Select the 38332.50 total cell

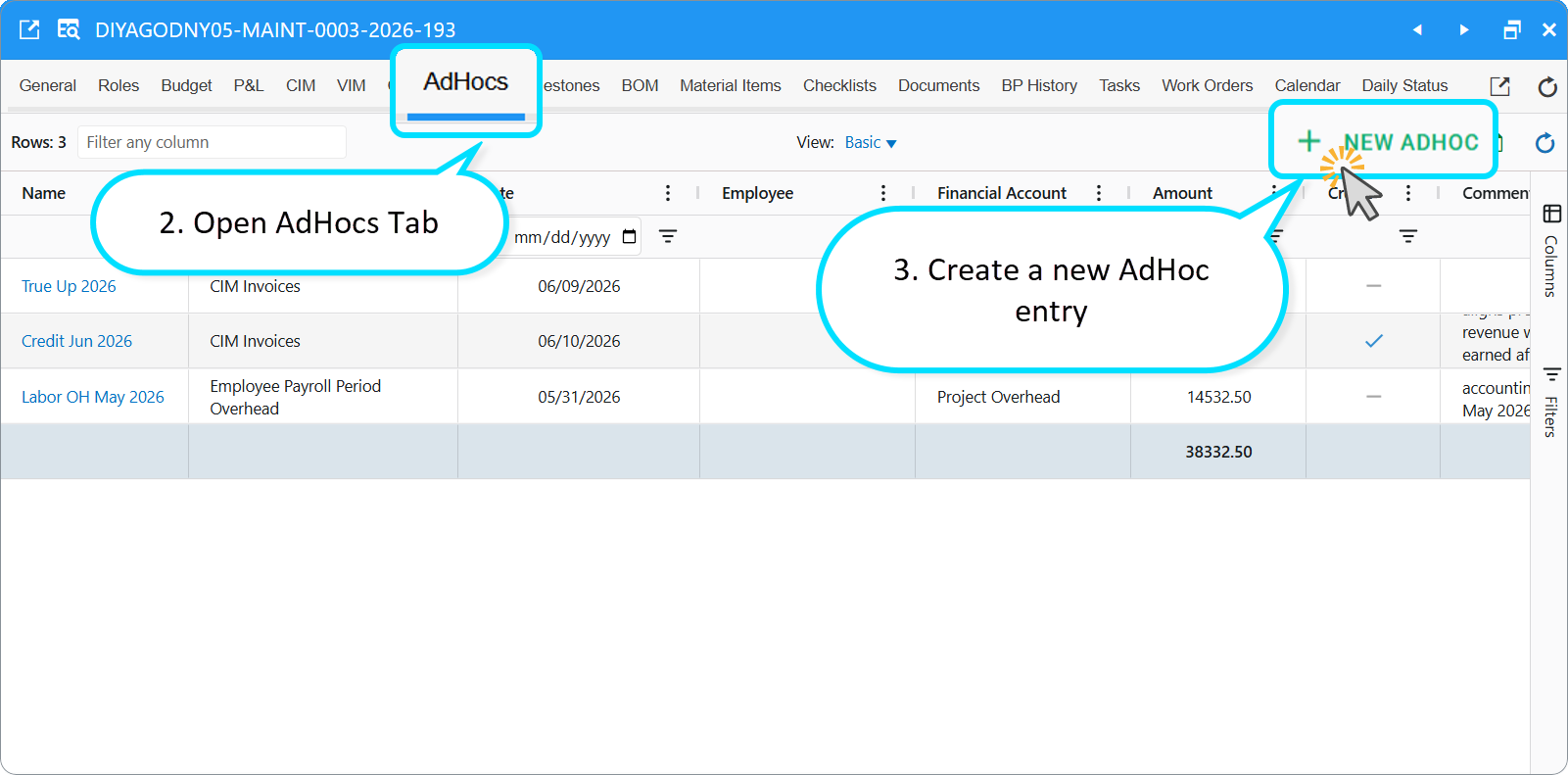pos(1218,452)
